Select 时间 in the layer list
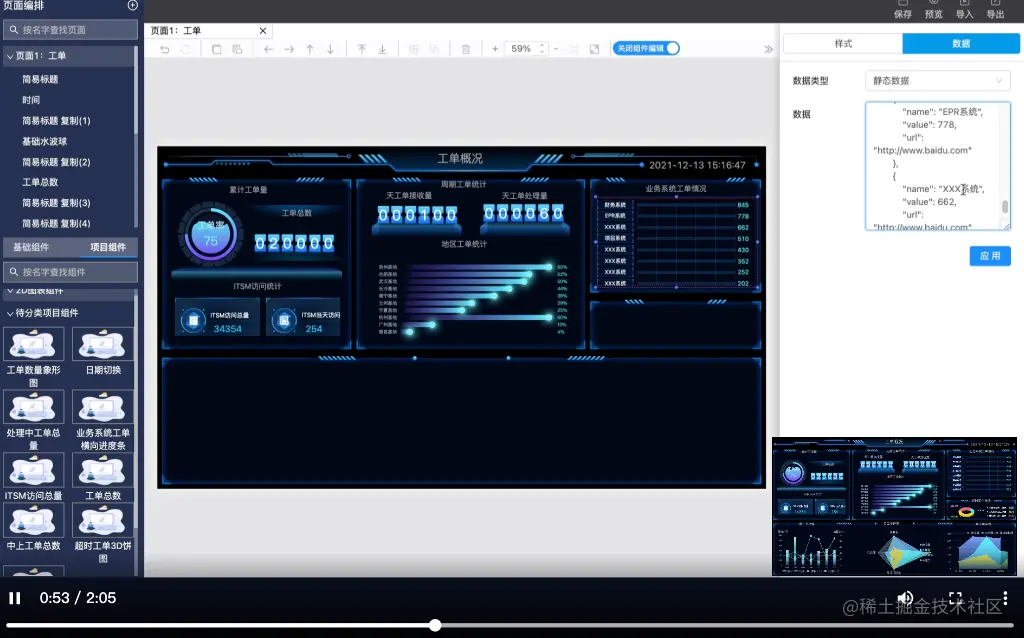 click(31, 100)
